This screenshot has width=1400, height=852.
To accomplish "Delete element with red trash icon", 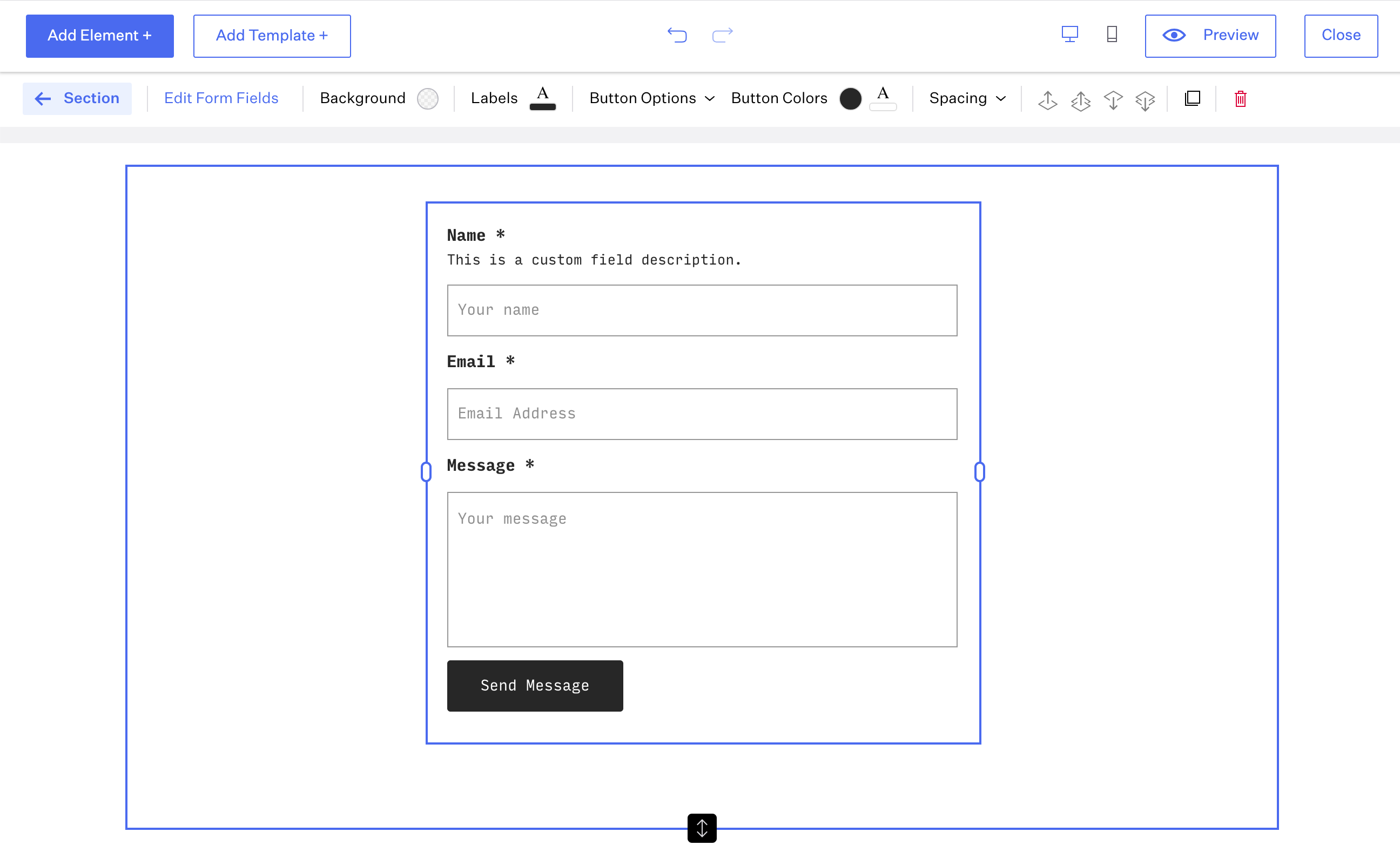I will click(1240, 99).
